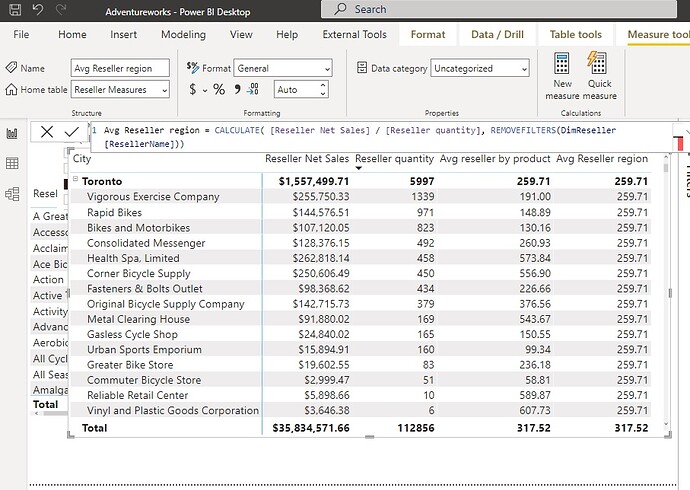Sort by the City column header
The width and height of the screenshot is (690, 490).
(x=82, y=159)
